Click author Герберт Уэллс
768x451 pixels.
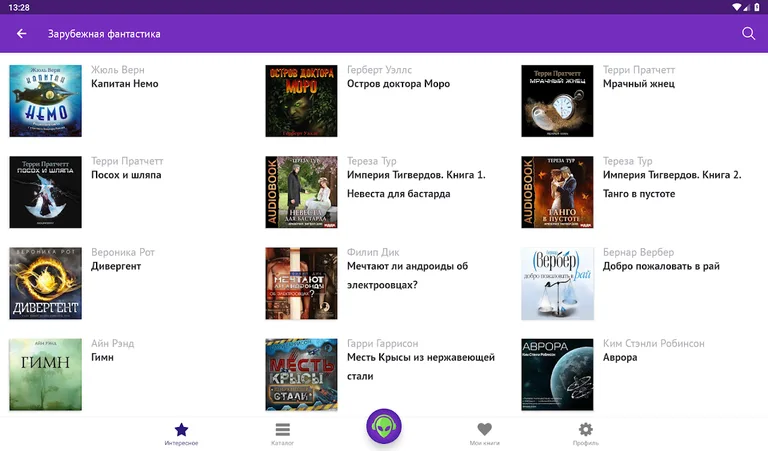coord(380,70)
